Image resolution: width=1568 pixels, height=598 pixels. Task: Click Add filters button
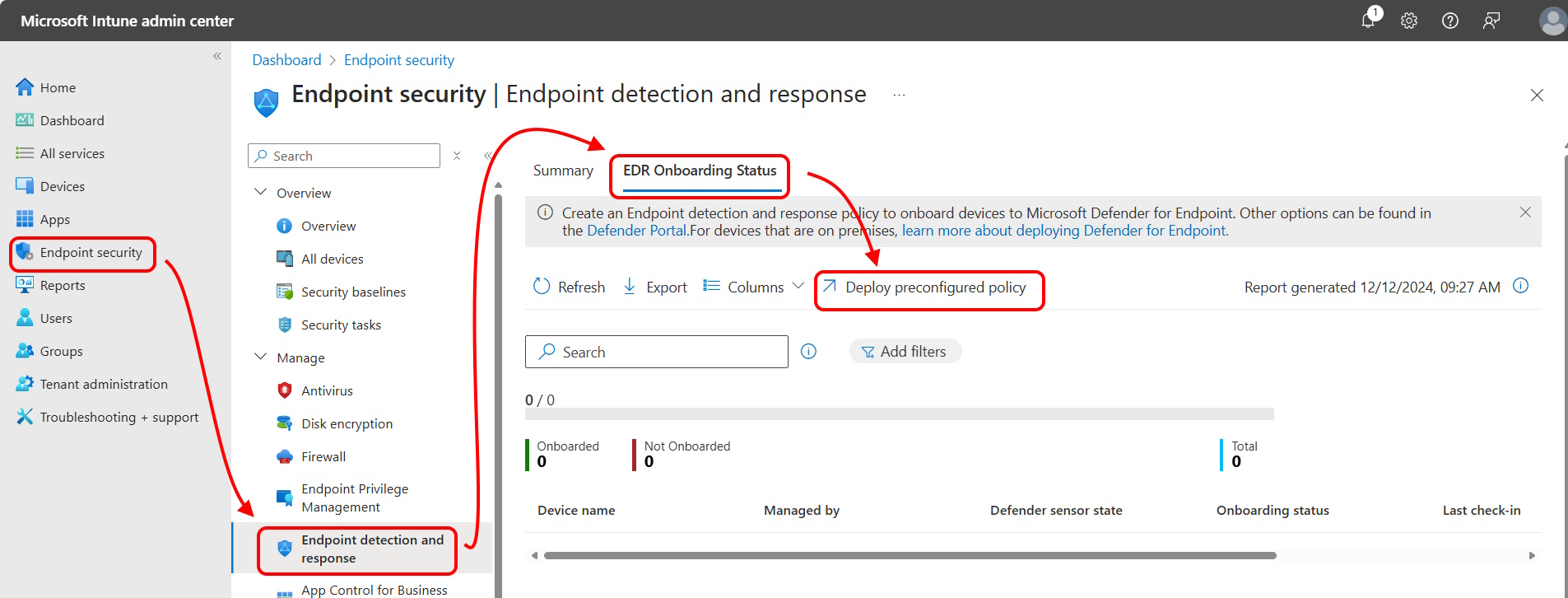(x=905, y=352)
